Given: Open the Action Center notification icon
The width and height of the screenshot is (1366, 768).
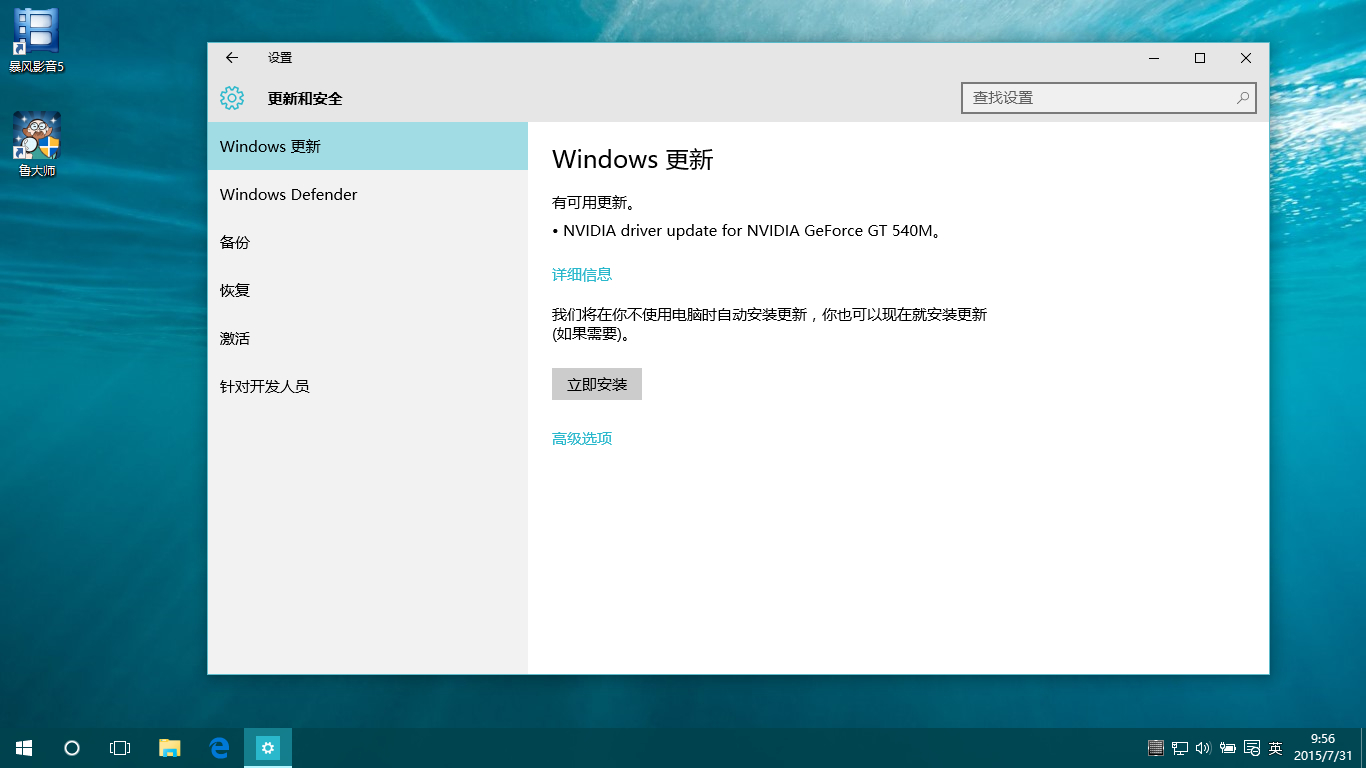Looking at the screenshot, I should tap(1251, 748).
